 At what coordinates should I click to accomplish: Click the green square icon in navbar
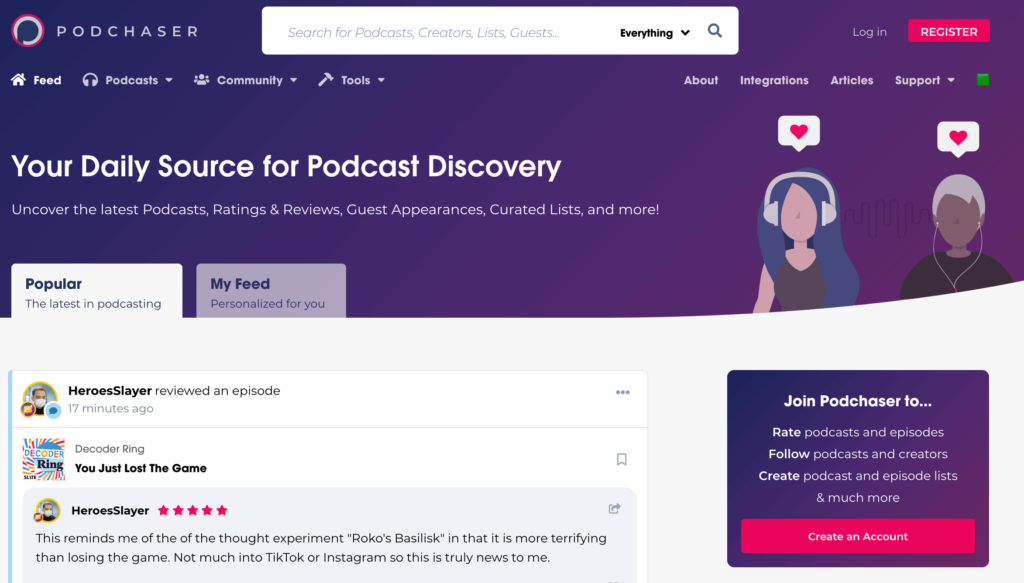click(x=983, y=80)
